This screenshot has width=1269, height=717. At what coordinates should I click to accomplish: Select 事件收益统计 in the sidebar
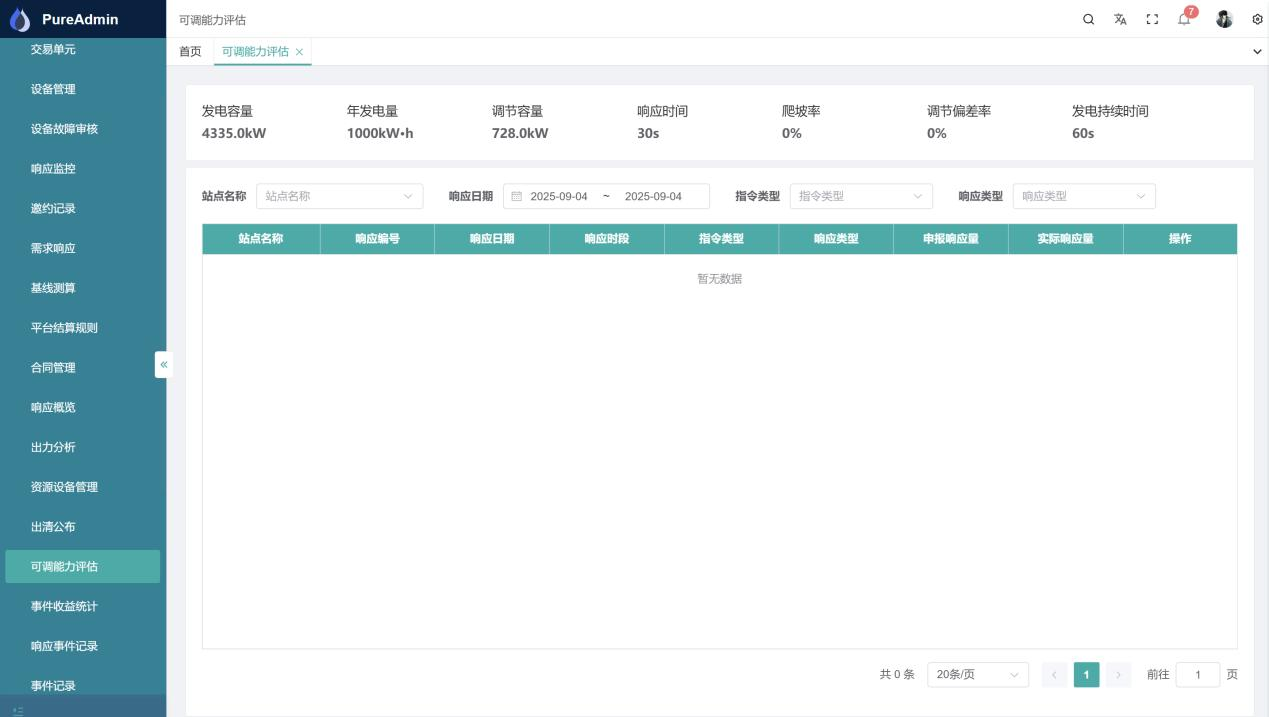(62, 606)
